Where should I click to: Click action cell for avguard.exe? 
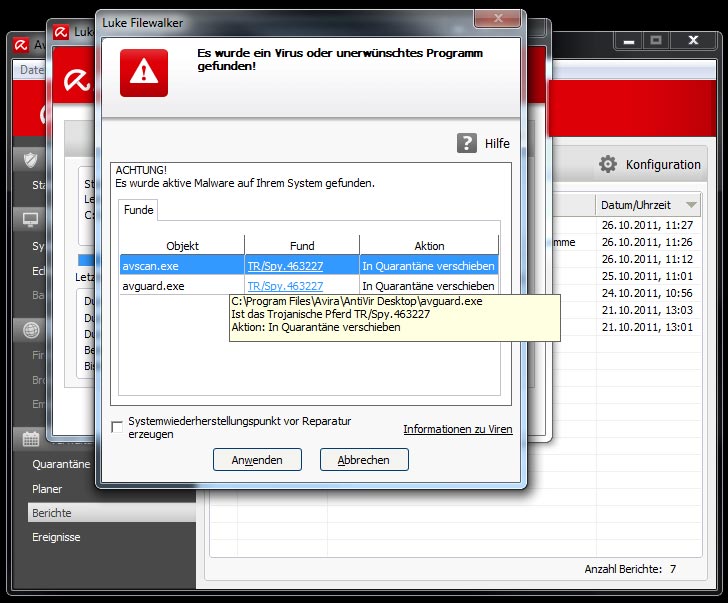click(429, 285)
